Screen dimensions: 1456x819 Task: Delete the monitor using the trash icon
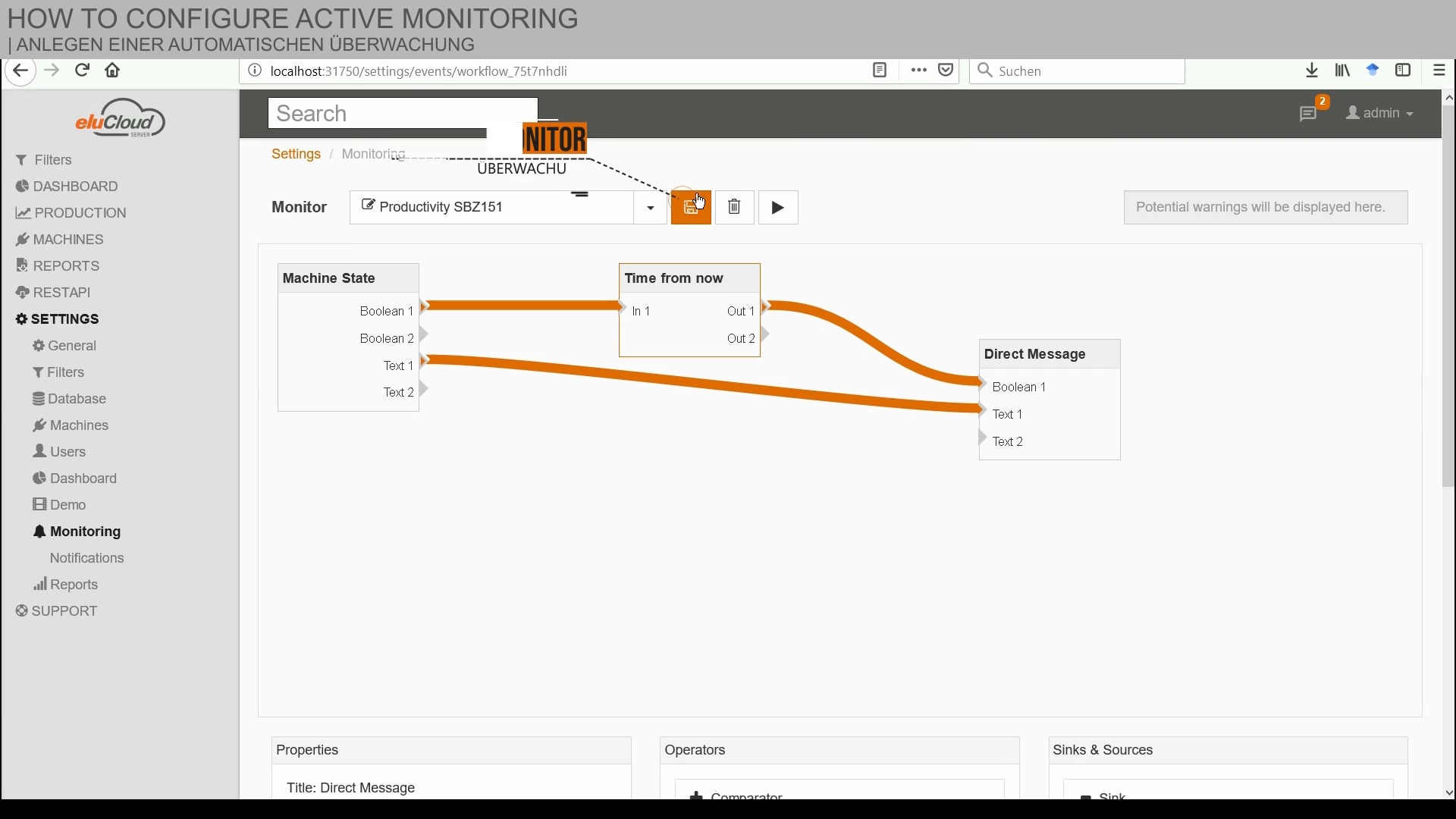click(x=734, y=207)
